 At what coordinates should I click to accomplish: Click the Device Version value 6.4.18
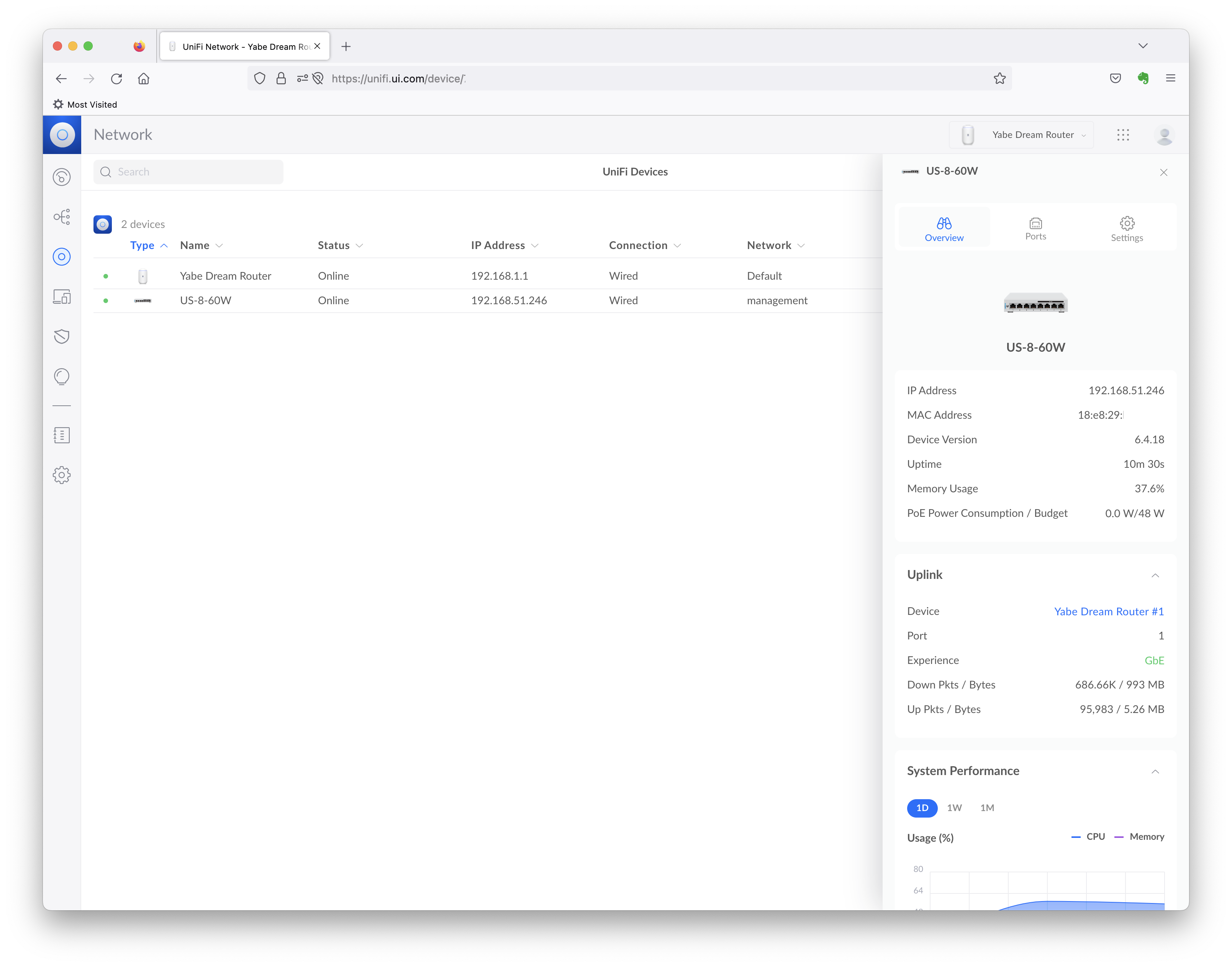1149,439
